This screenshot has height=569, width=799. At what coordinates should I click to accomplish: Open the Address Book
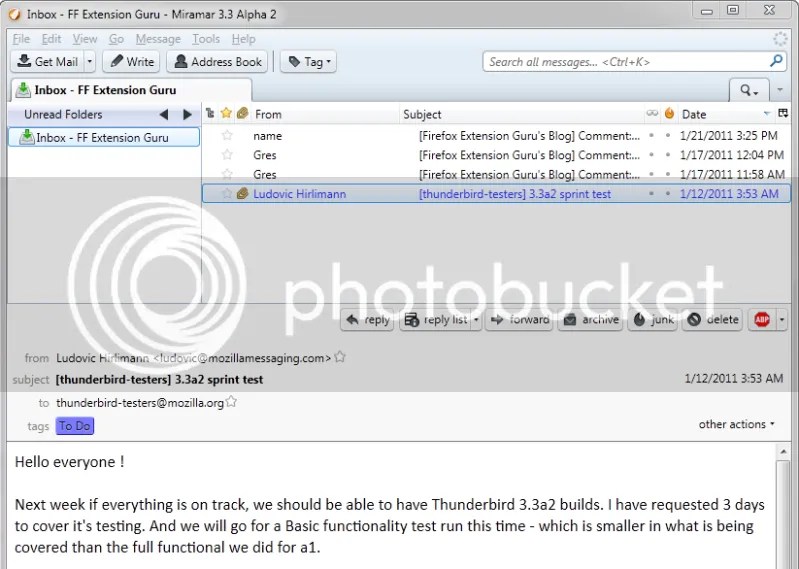[x=217, y=62]
